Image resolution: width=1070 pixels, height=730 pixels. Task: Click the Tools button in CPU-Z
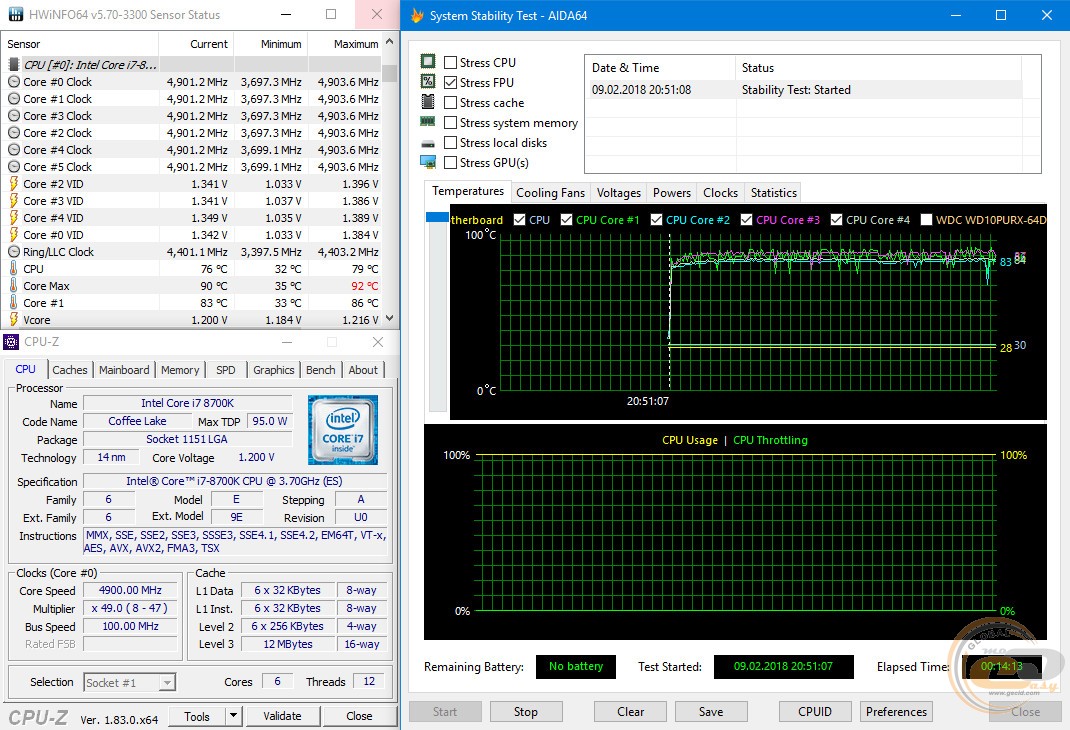tap(197, 716)
